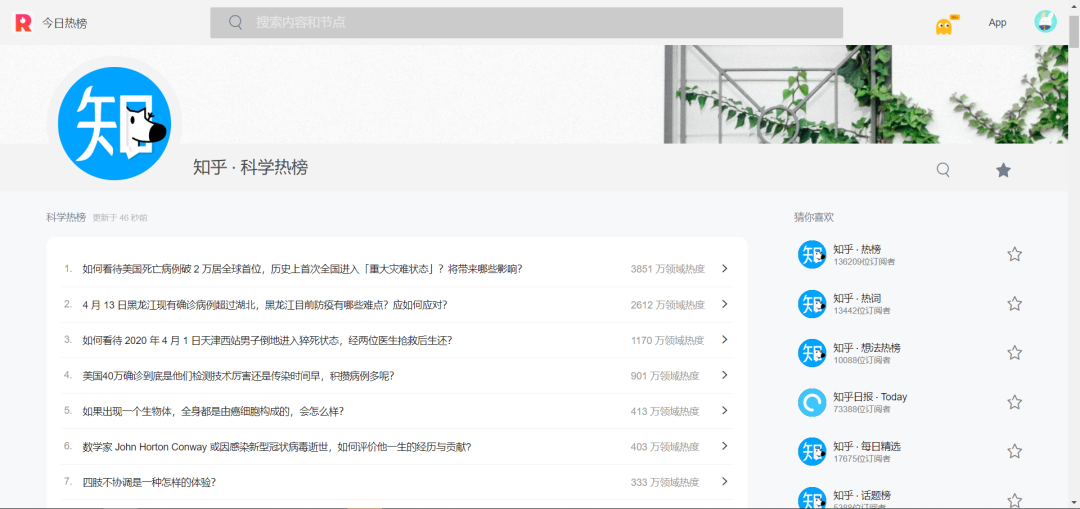Open the 知乎日报 · Today channel name

pyautogui.click(x=870, y=397)
